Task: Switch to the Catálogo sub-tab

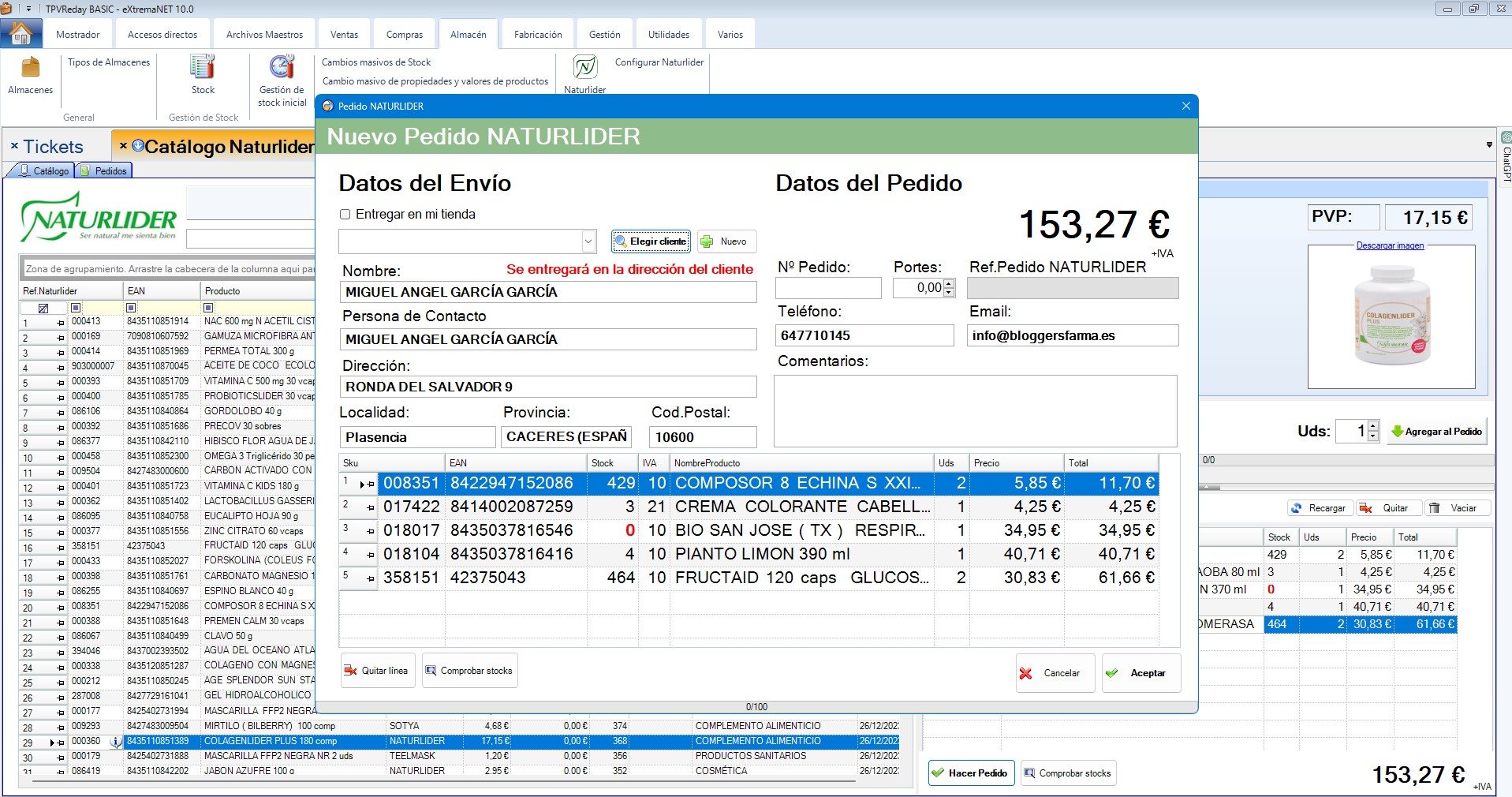Action: tap(43, 170)
